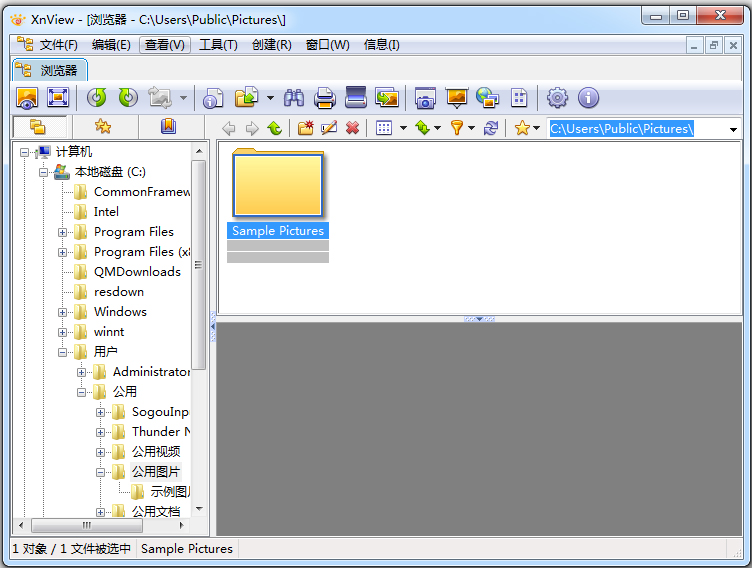
Task: Click the Browser view toolbar icon
Action: point(27,98)
